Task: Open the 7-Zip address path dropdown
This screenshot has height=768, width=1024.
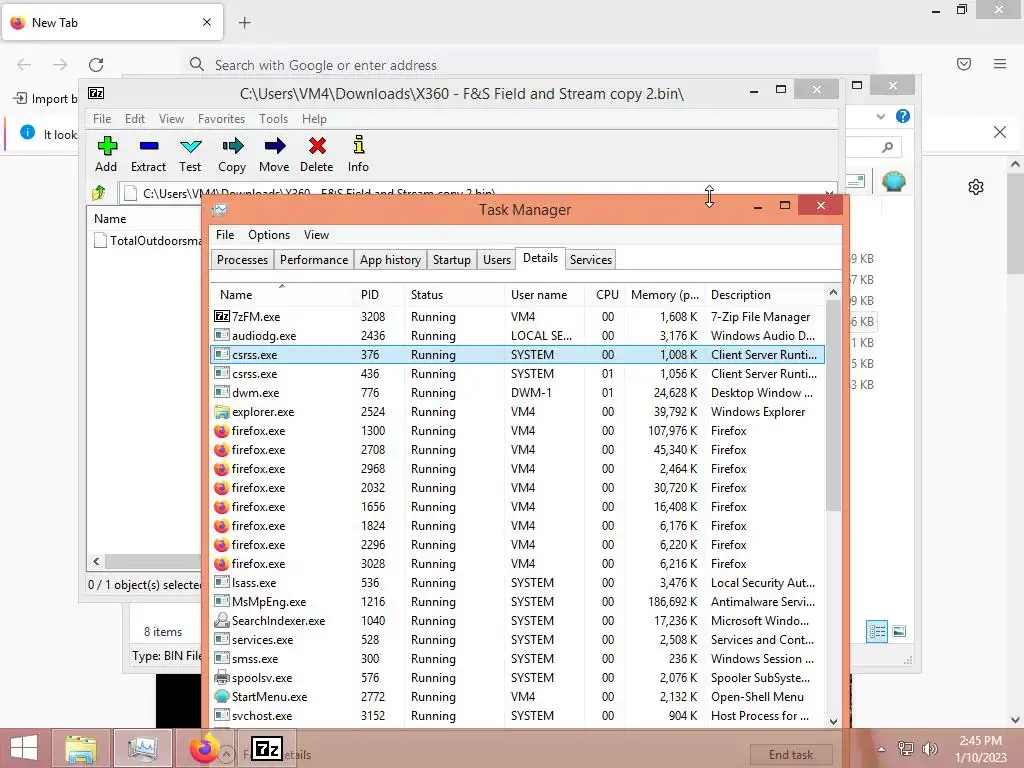Action: pyautogui.click(x=829, y=193)
